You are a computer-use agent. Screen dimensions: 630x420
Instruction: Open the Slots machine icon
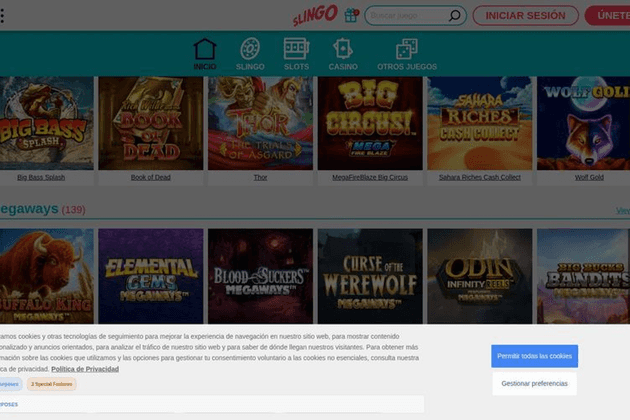[297, 54]
